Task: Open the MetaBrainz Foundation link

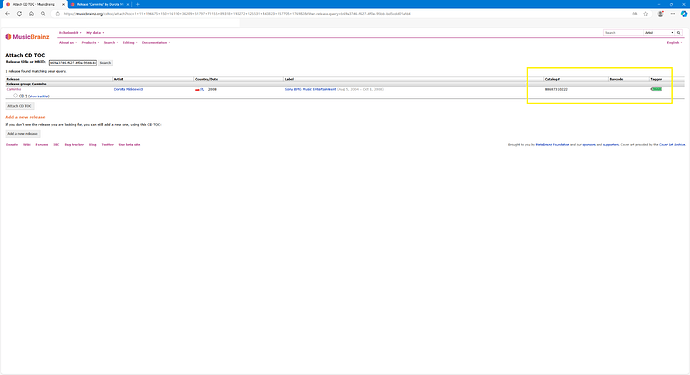Action: coord(552,145)
